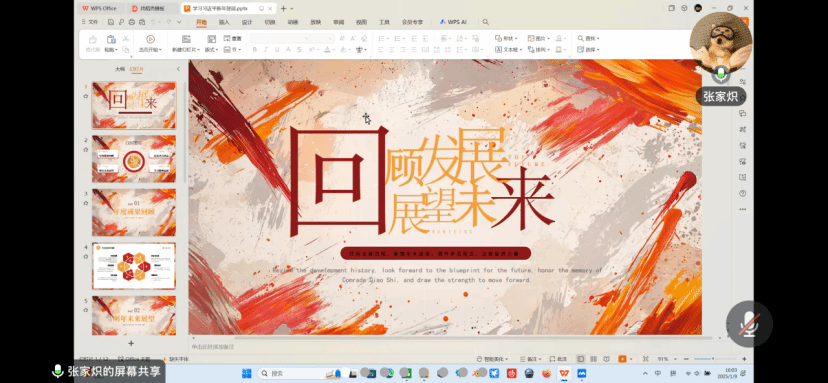Click the 智能美化 button in status bar

[492, 359]
